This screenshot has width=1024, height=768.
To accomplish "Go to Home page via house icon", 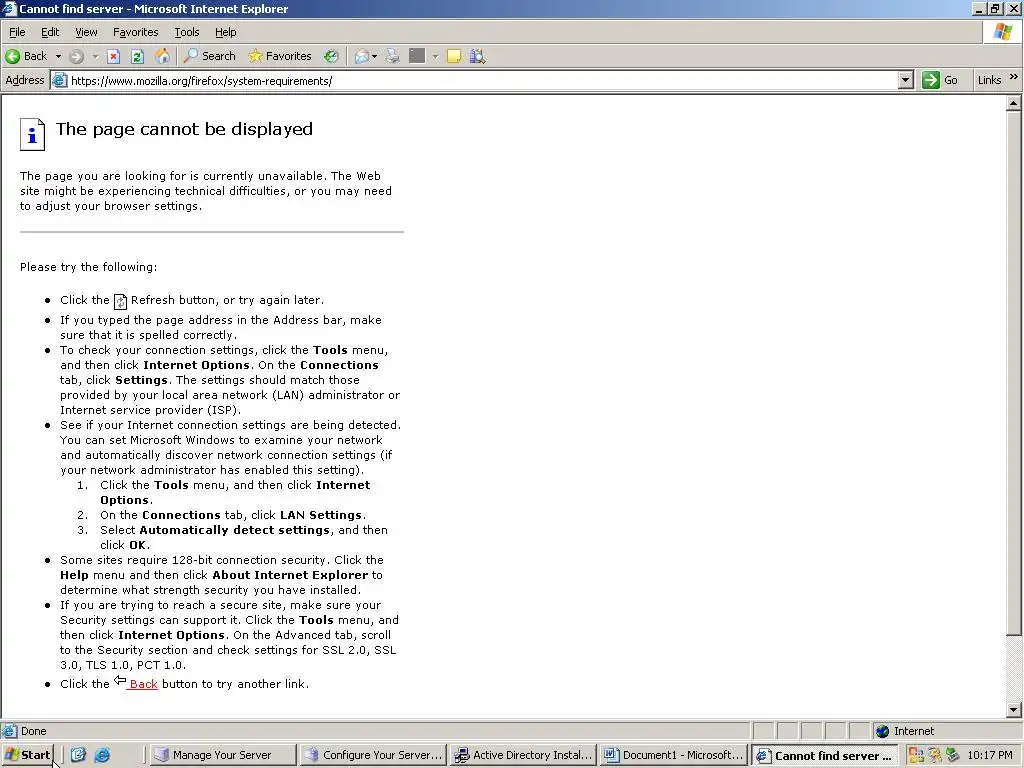I will coord(162,56).
